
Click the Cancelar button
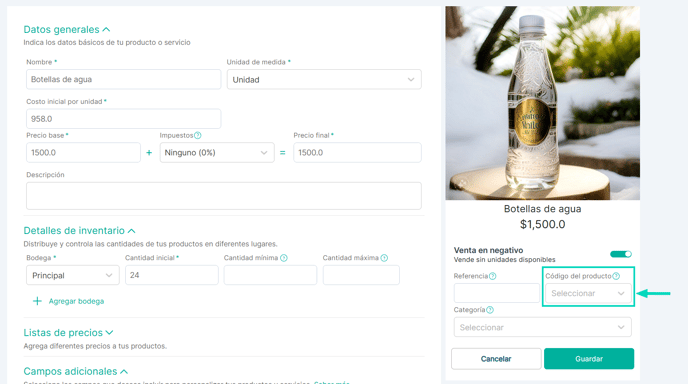(496, 359)
